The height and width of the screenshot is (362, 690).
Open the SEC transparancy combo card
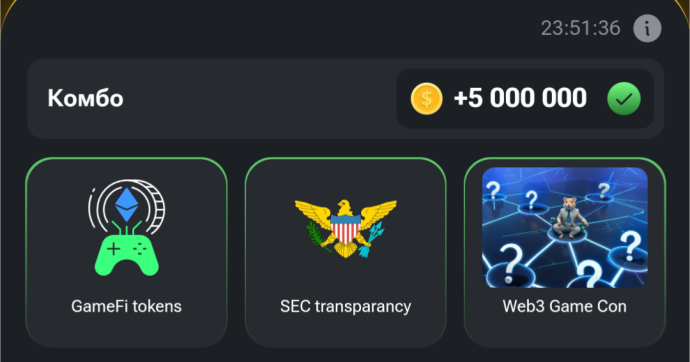tap(345, 253)
